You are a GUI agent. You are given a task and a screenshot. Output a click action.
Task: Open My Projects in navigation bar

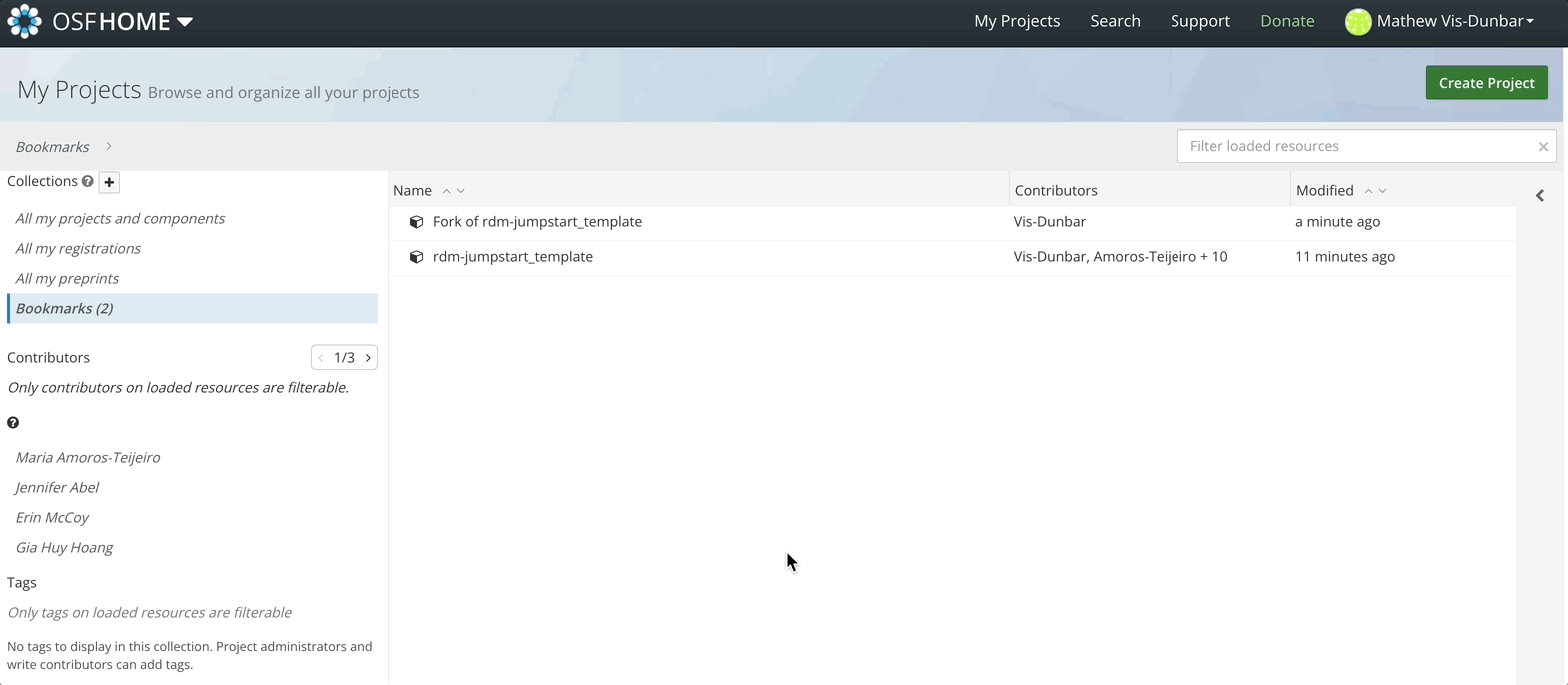[1017, 21]
